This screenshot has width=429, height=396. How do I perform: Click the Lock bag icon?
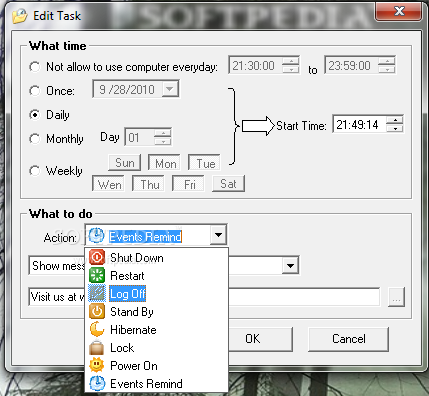97,348
